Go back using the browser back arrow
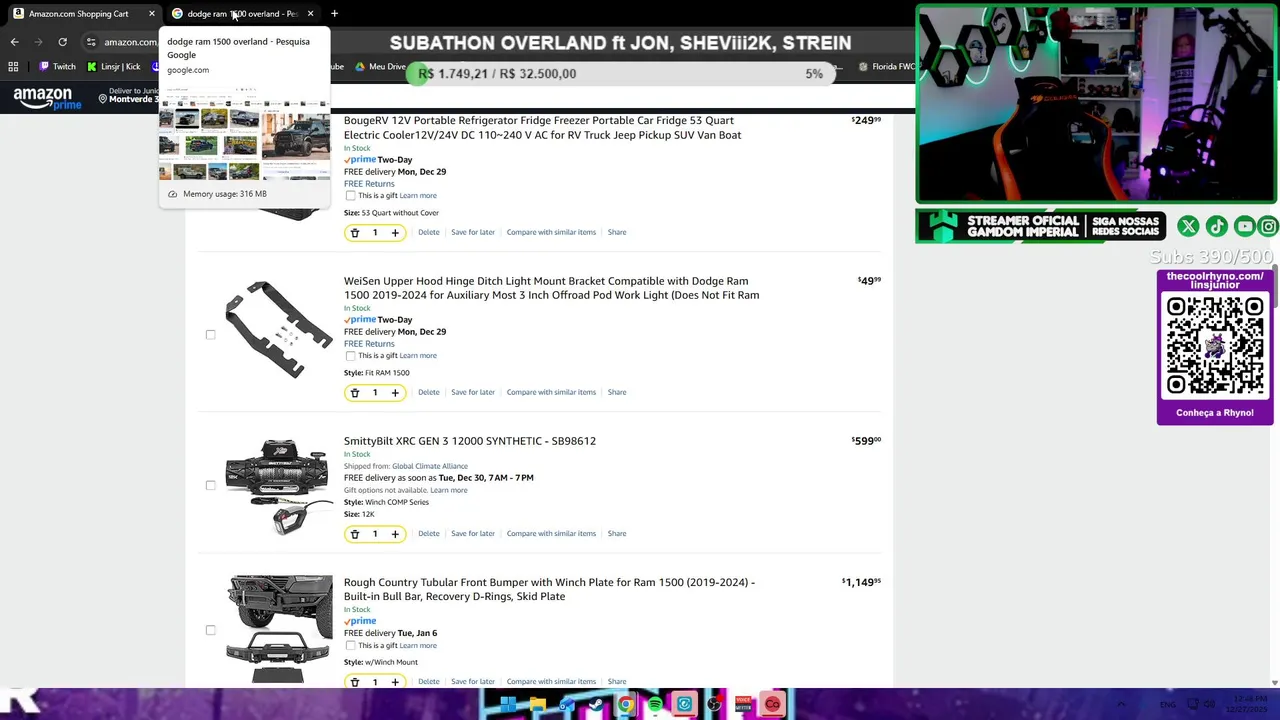Screen dimensions: 1280x720 (14, 42)
